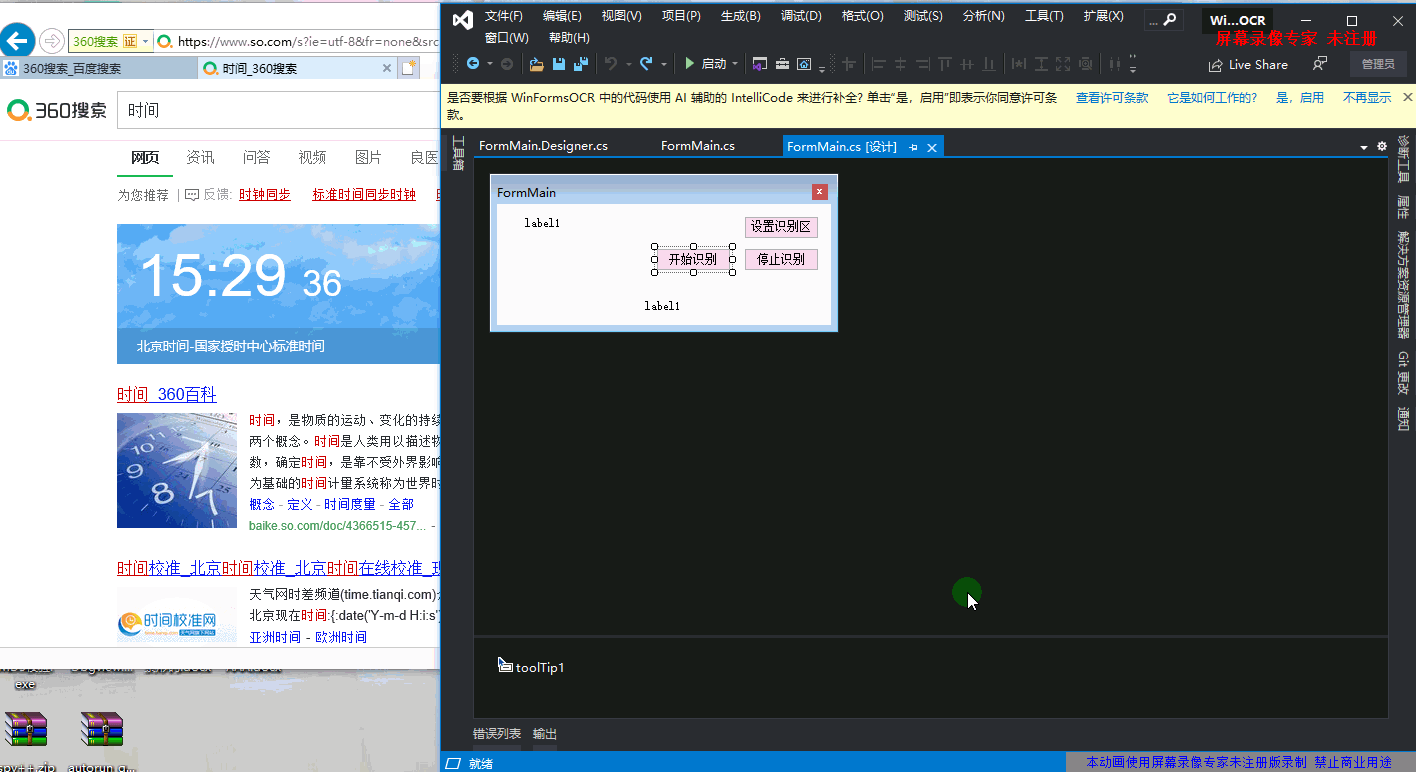Click the horizontal spacing layout icon
Viewport: 1416px width, 772px height.
click(1114, 64)
